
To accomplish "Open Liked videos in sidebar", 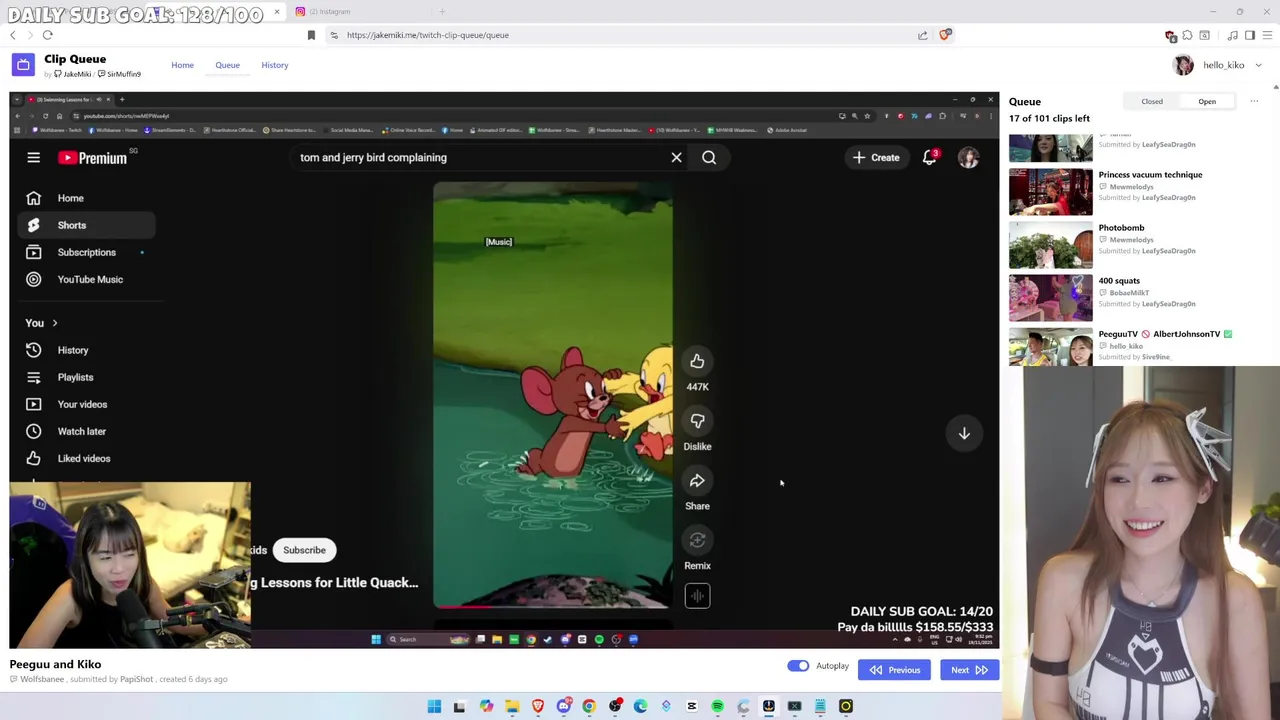I will 86,458.
